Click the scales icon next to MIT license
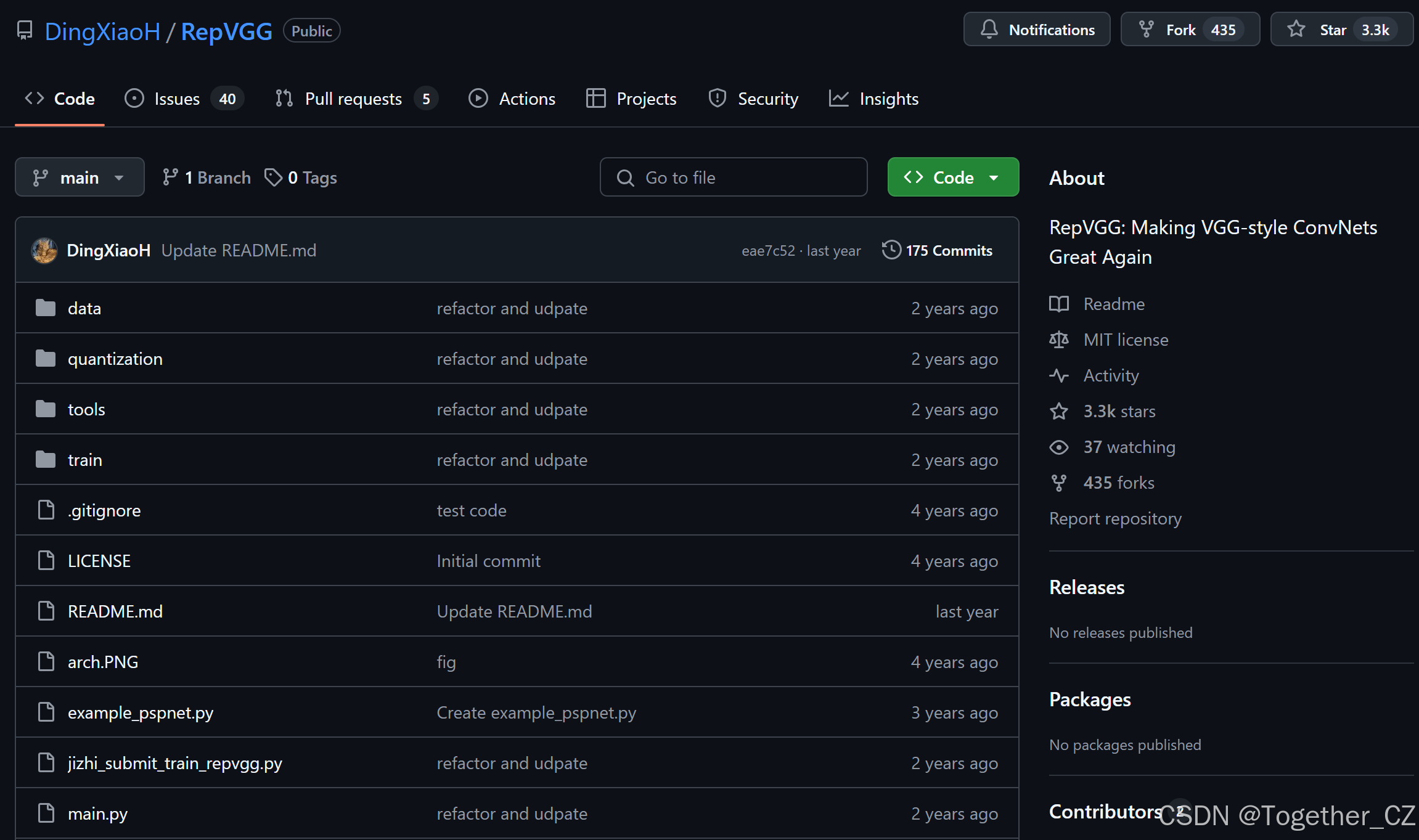 click(x=1059, y=340)
